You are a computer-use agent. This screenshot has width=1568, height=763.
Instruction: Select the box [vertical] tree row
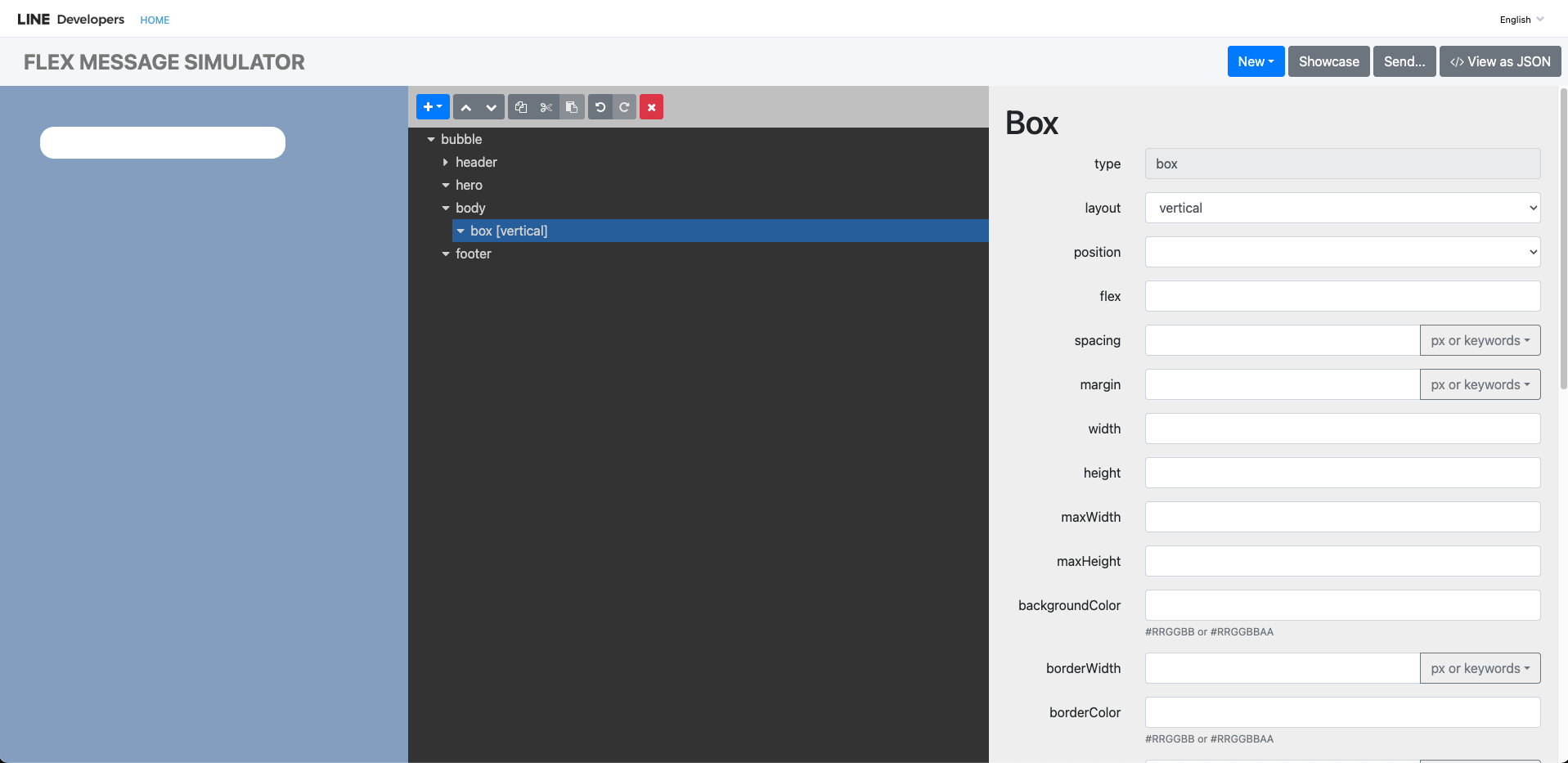point(721,231)
